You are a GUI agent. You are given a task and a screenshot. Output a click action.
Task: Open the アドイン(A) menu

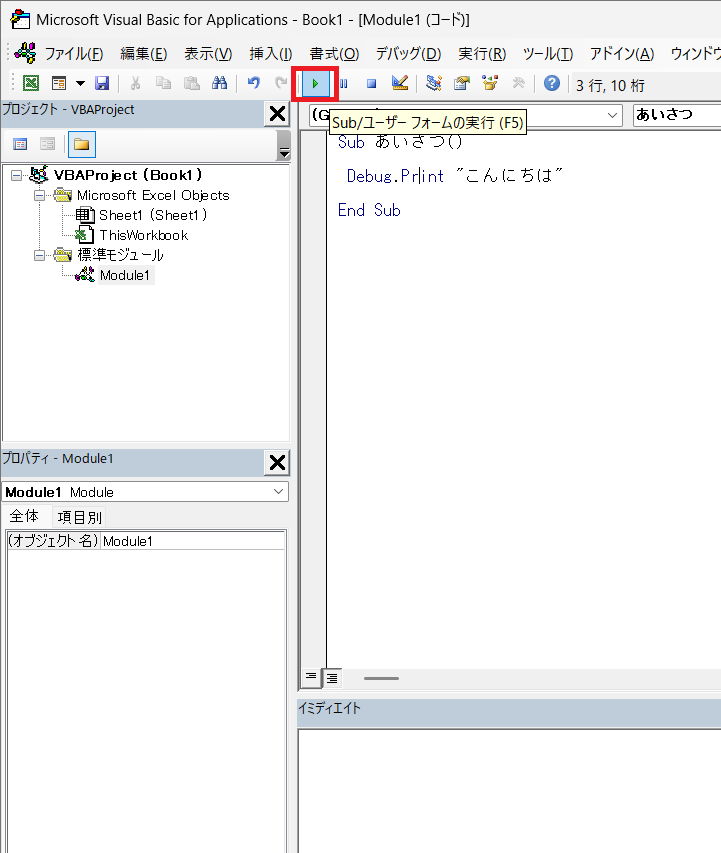pos(622,54)
